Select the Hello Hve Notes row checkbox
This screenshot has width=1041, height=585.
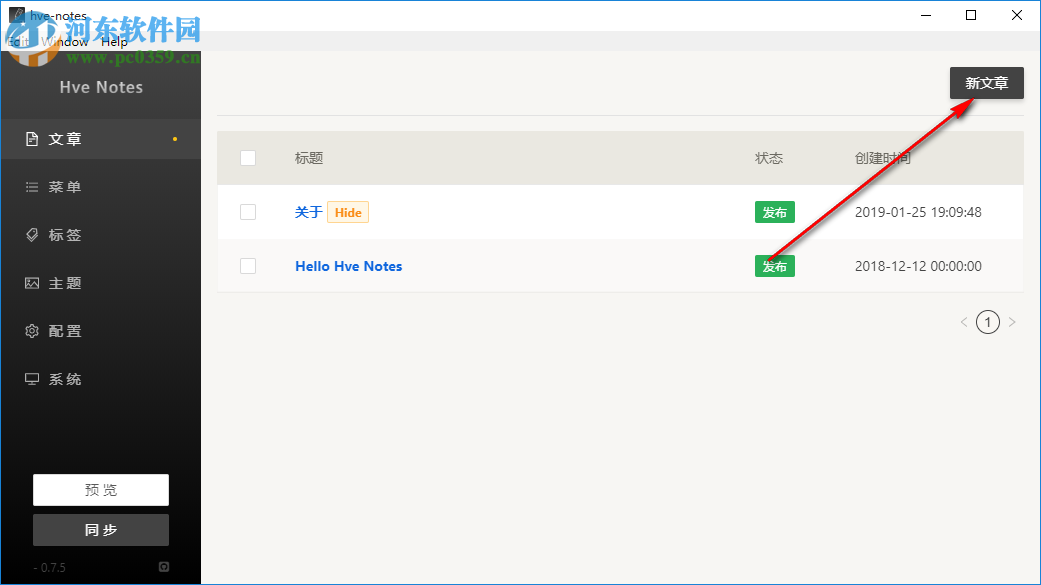[248, 266]
